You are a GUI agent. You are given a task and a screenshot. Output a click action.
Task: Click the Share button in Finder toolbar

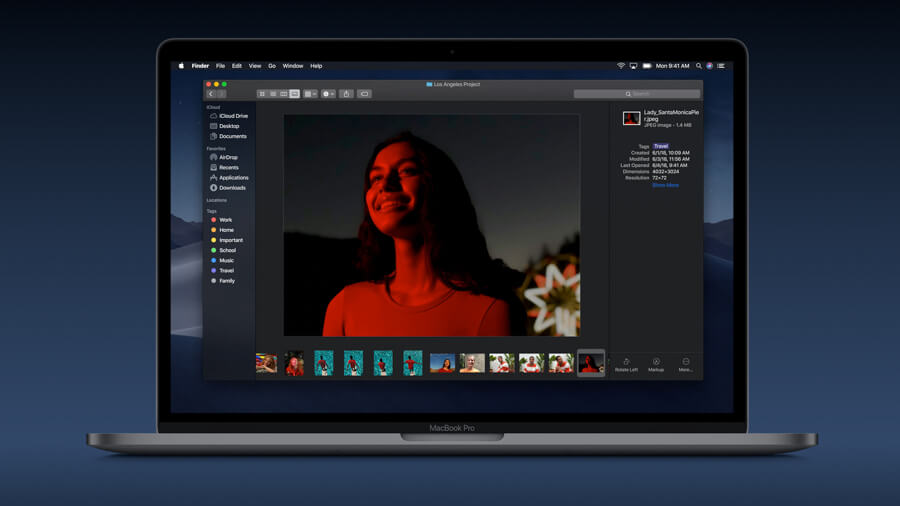click(346, 94)
